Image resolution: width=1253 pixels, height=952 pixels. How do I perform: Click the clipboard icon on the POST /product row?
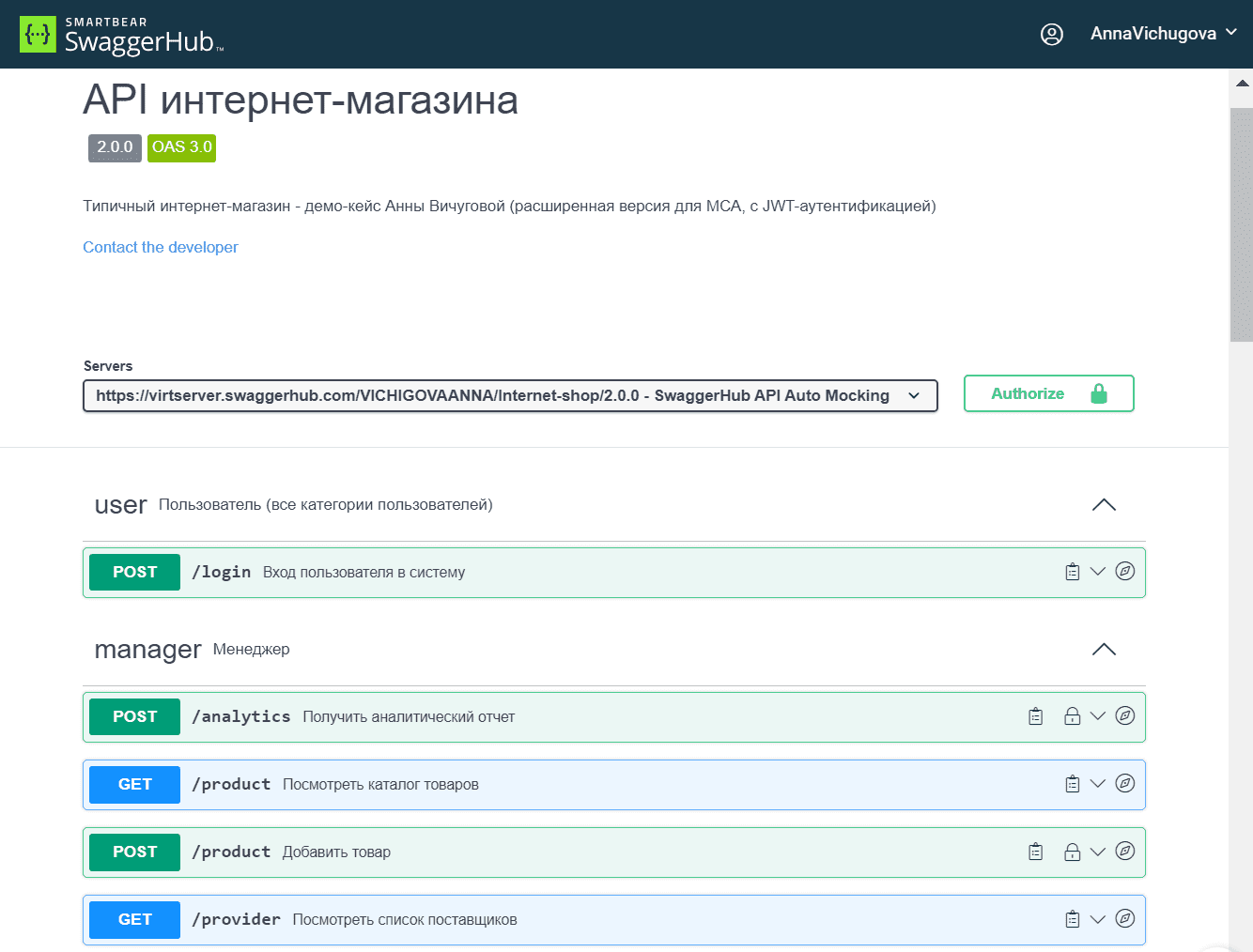(x=1035, y=852)
